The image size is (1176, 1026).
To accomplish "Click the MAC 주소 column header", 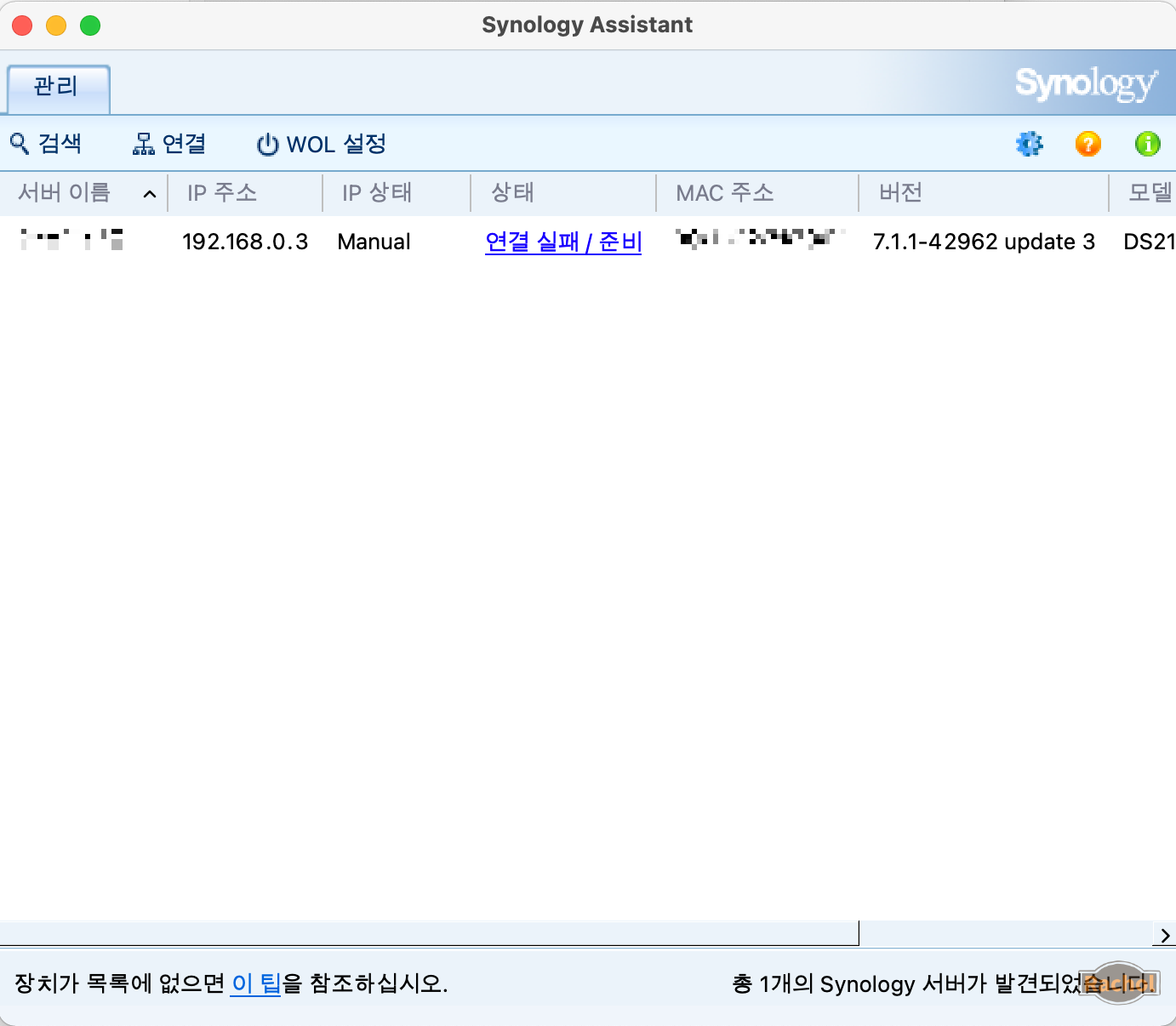I will 757,193.
